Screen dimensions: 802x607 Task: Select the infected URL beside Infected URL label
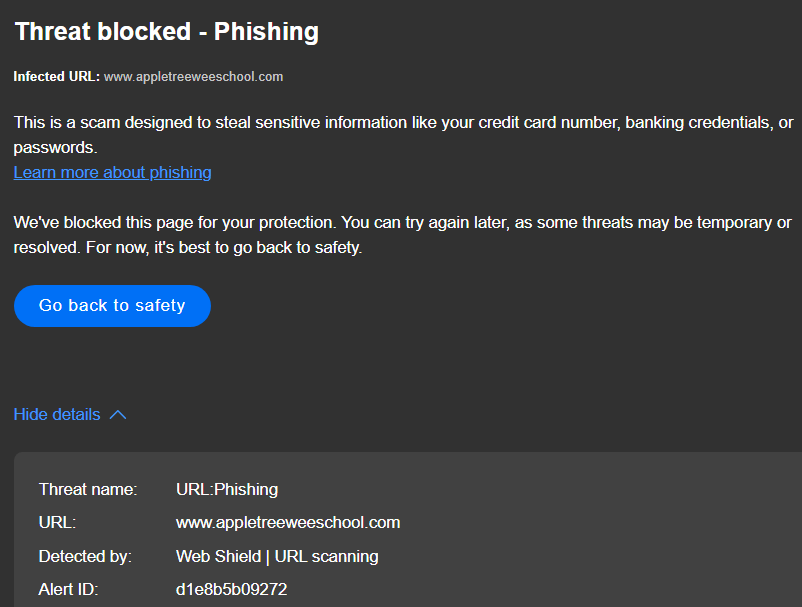[x=193, y=77]
